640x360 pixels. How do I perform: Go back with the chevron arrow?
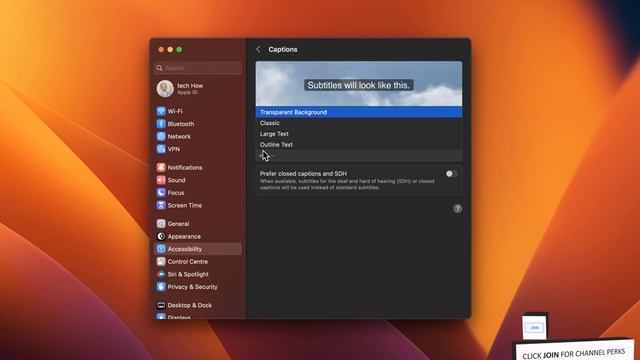258,49
